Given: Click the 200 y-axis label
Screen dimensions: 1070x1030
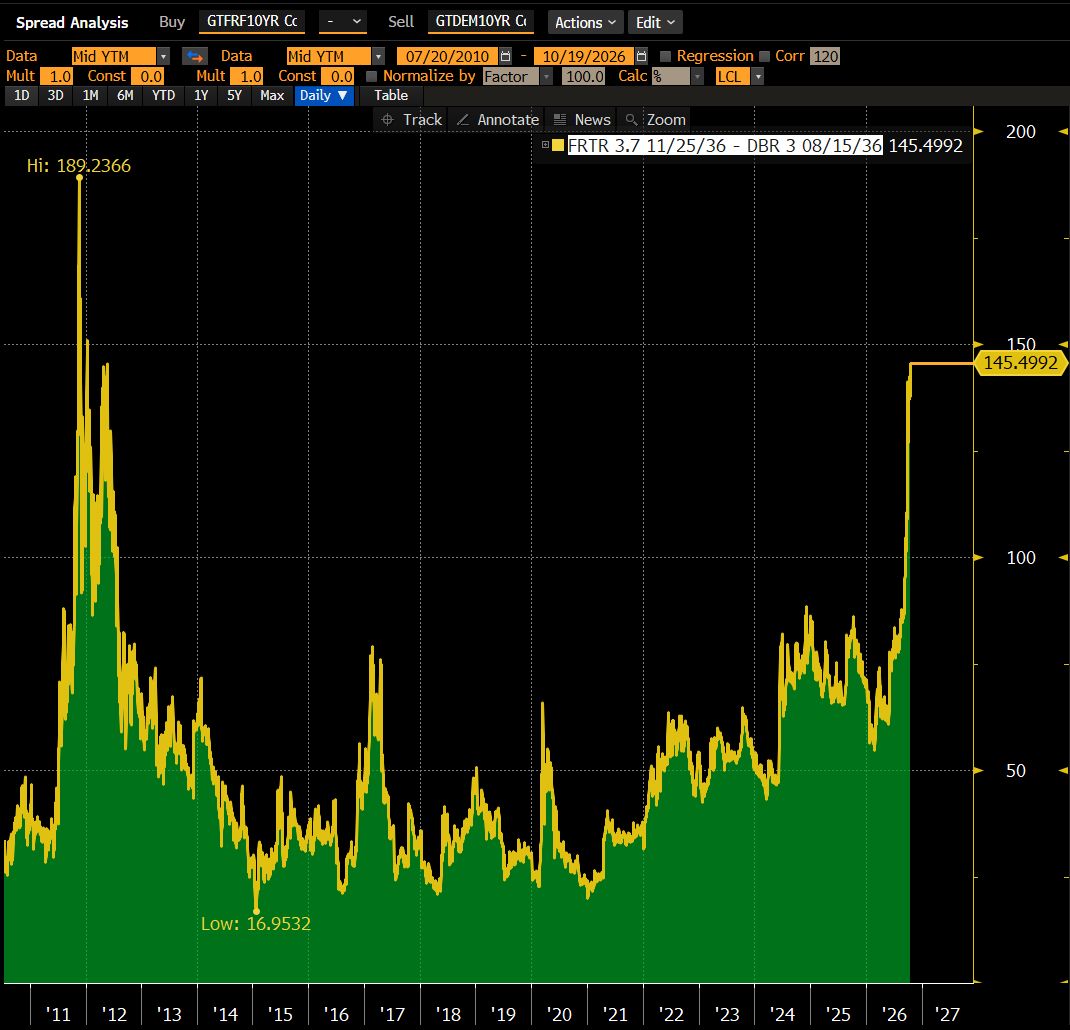Looking at the screenshot, I should coord(1020,131).
